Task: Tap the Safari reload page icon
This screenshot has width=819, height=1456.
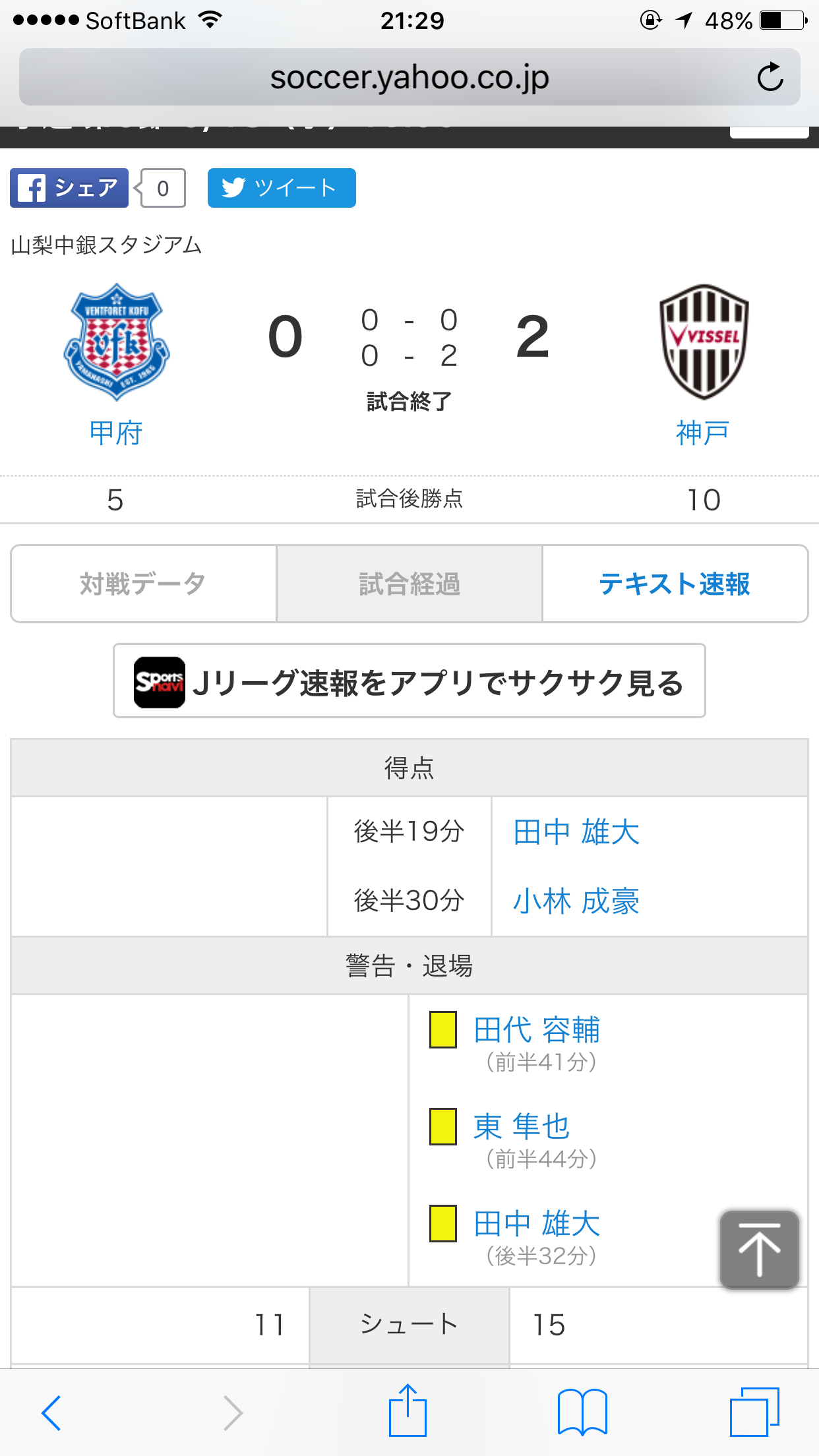Action: pos(770,77)
